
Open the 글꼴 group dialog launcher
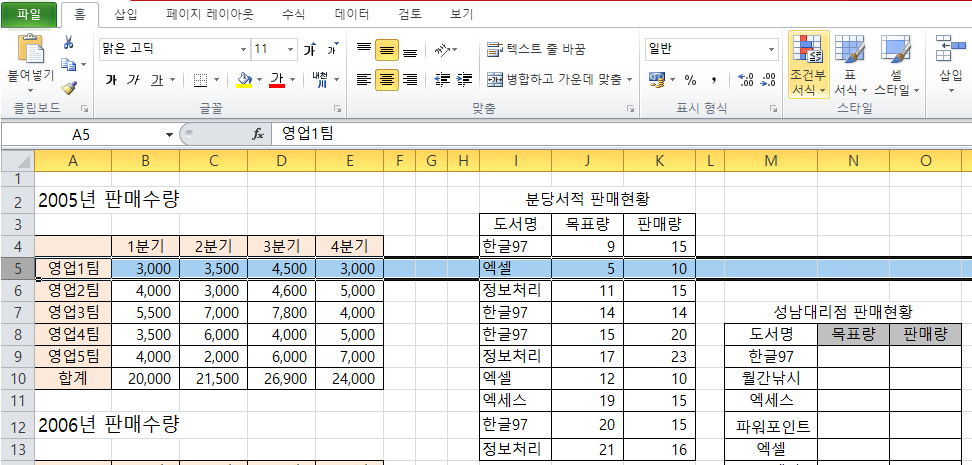[338, 109]
